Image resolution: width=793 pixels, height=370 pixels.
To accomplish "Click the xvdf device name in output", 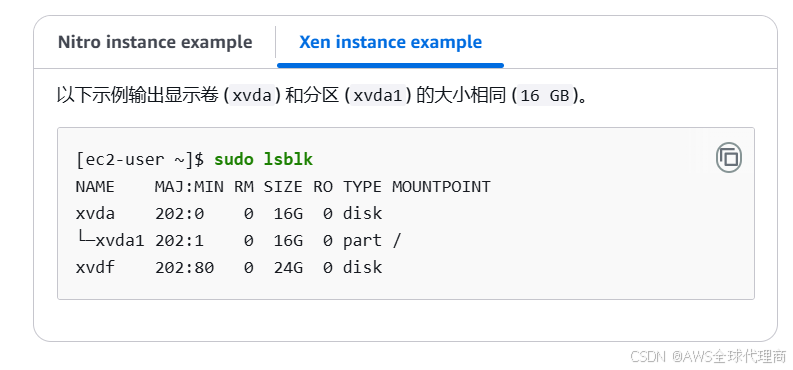I will point(95,267).
